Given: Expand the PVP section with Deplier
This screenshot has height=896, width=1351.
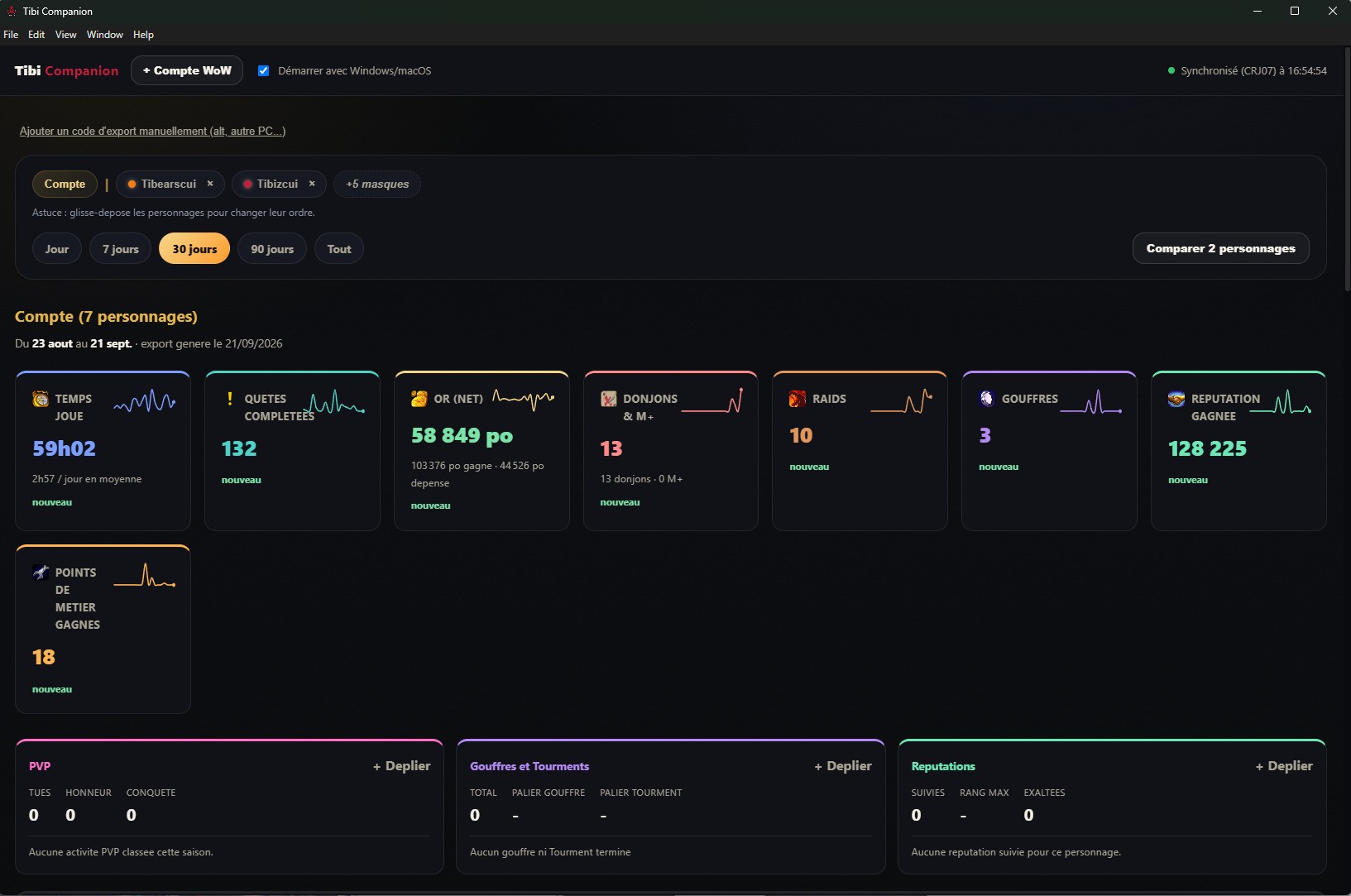Looking at the screenshot, I should [x=401, y=766].
